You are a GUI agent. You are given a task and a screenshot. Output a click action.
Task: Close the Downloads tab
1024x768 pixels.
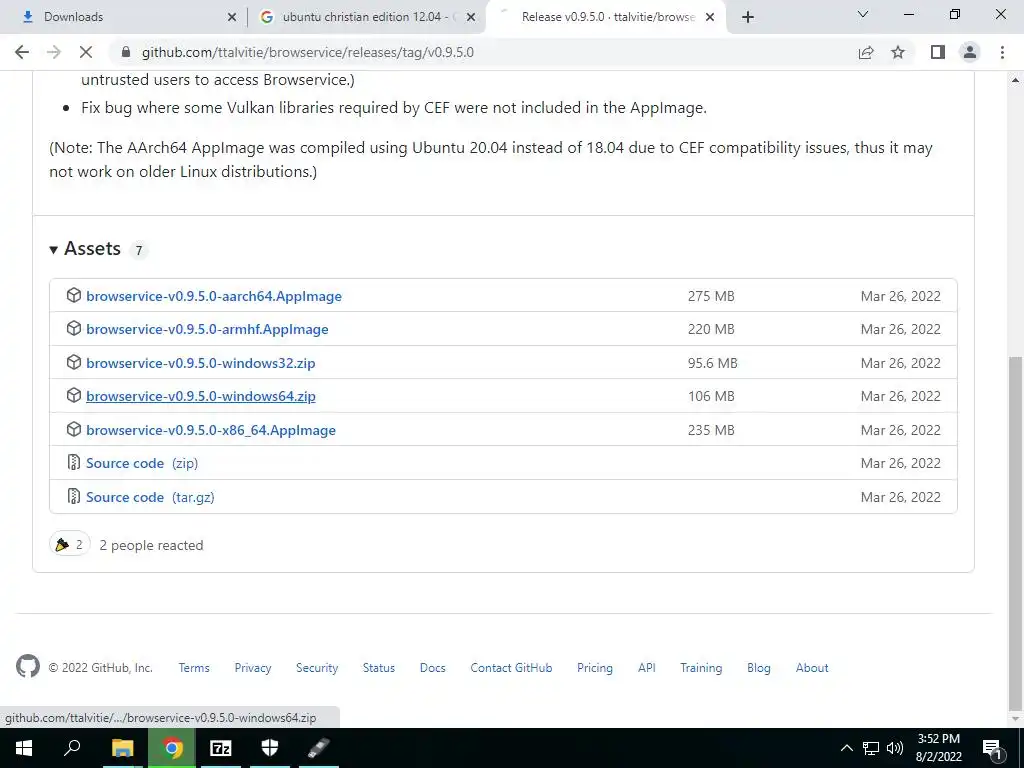(x=232, y=17)
